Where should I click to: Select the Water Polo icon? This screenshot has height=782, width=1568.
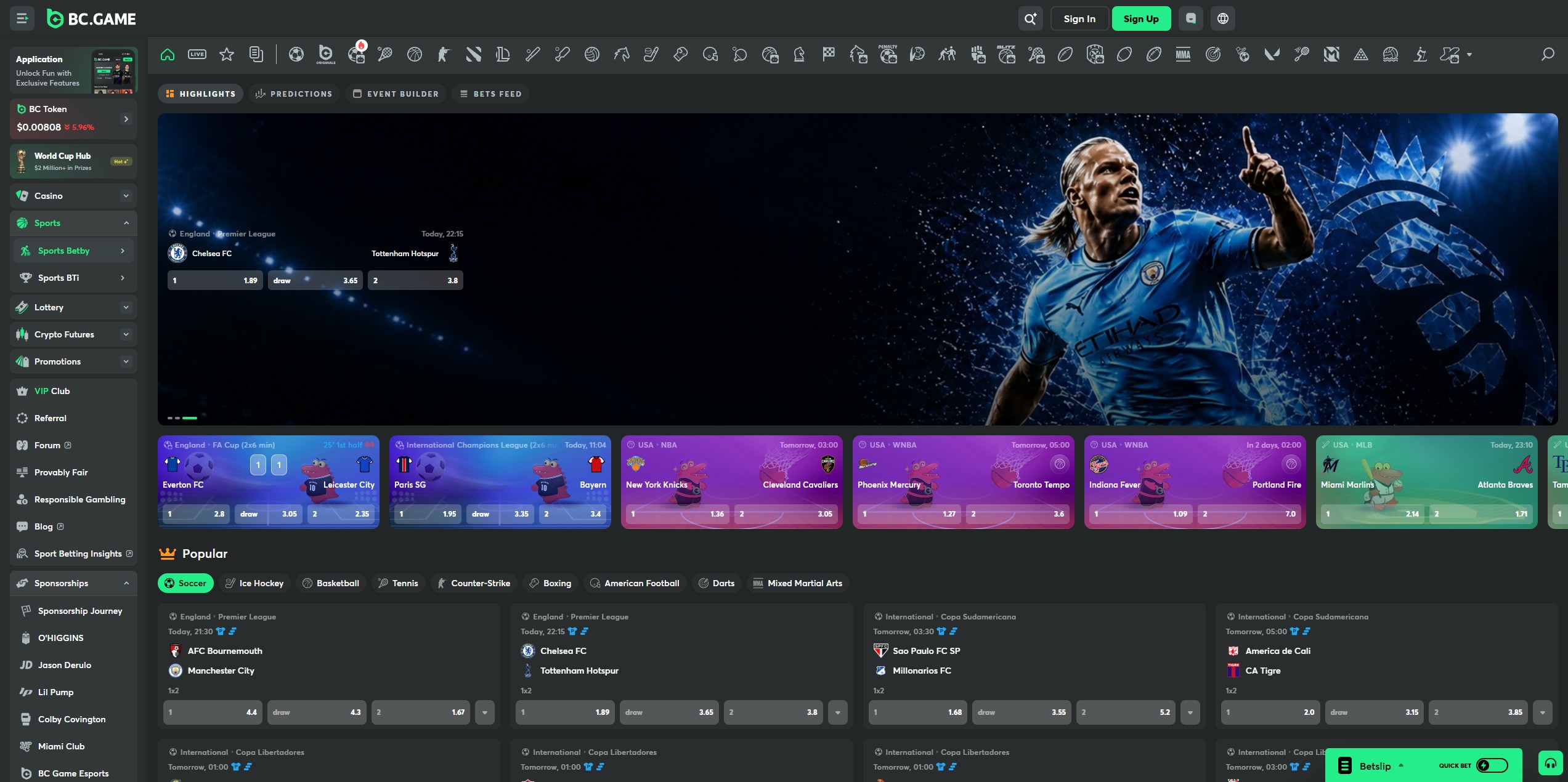tap(1391, 54)
